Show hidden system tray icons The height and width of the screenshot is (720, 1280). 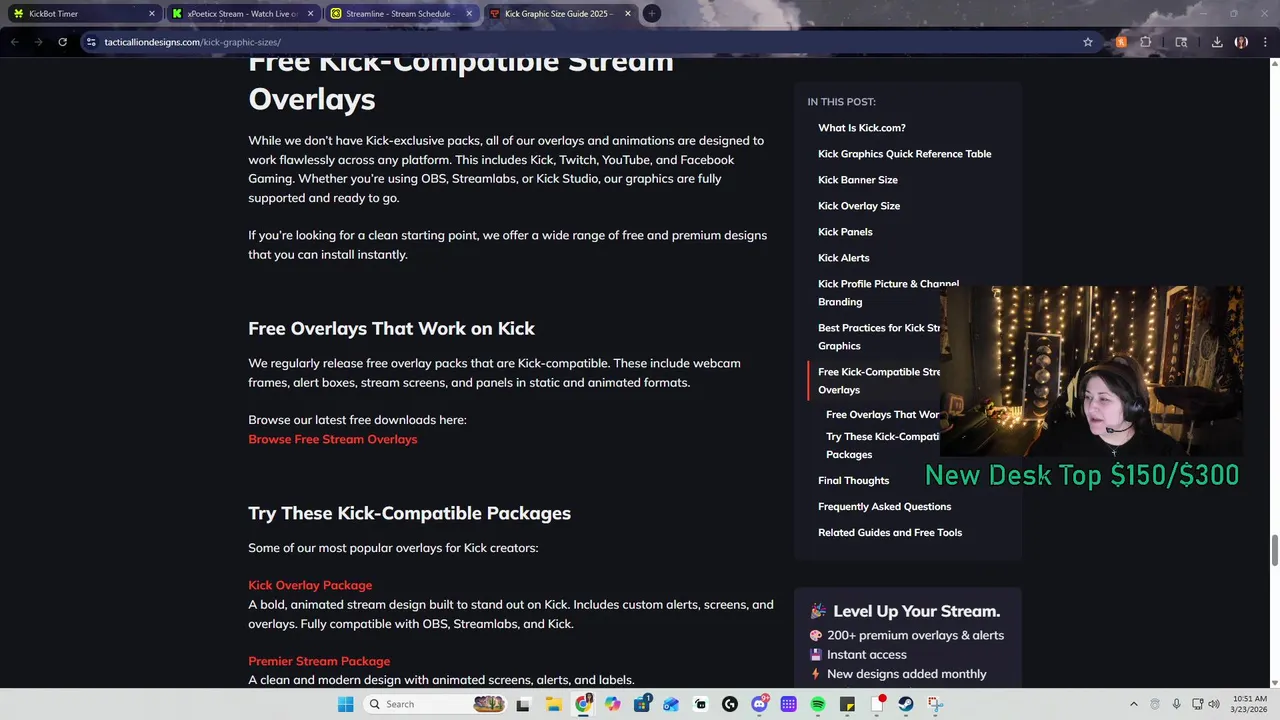1133,704
